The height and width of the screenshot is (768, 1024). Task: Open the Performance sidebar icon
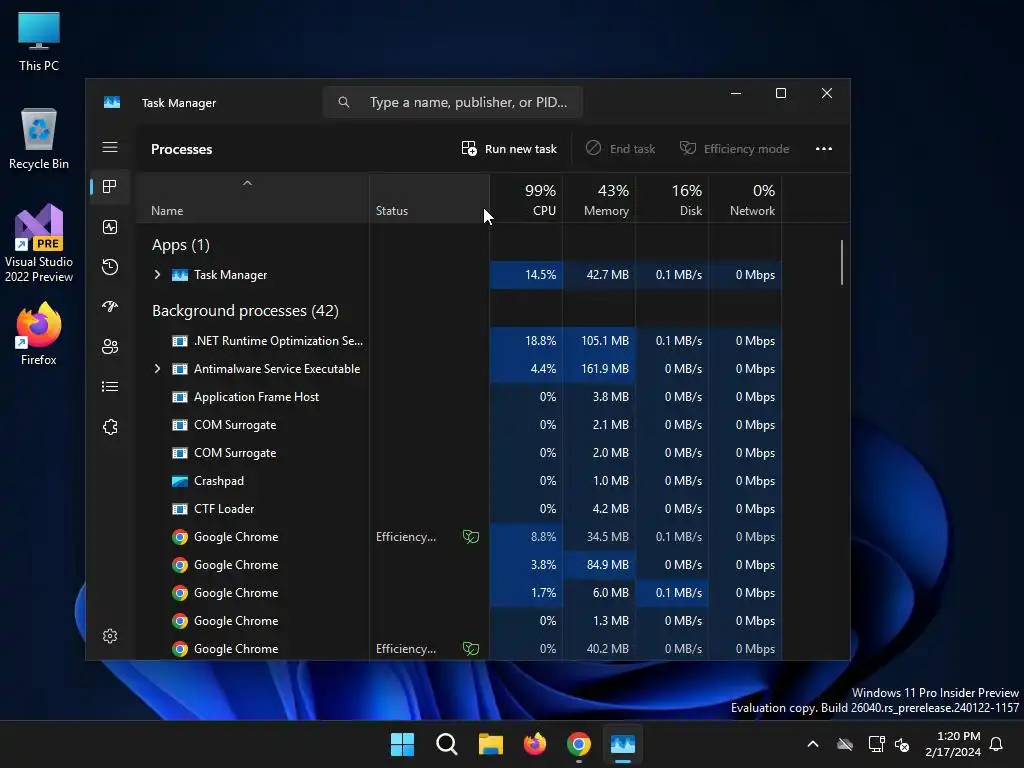(x=110, y=227)
